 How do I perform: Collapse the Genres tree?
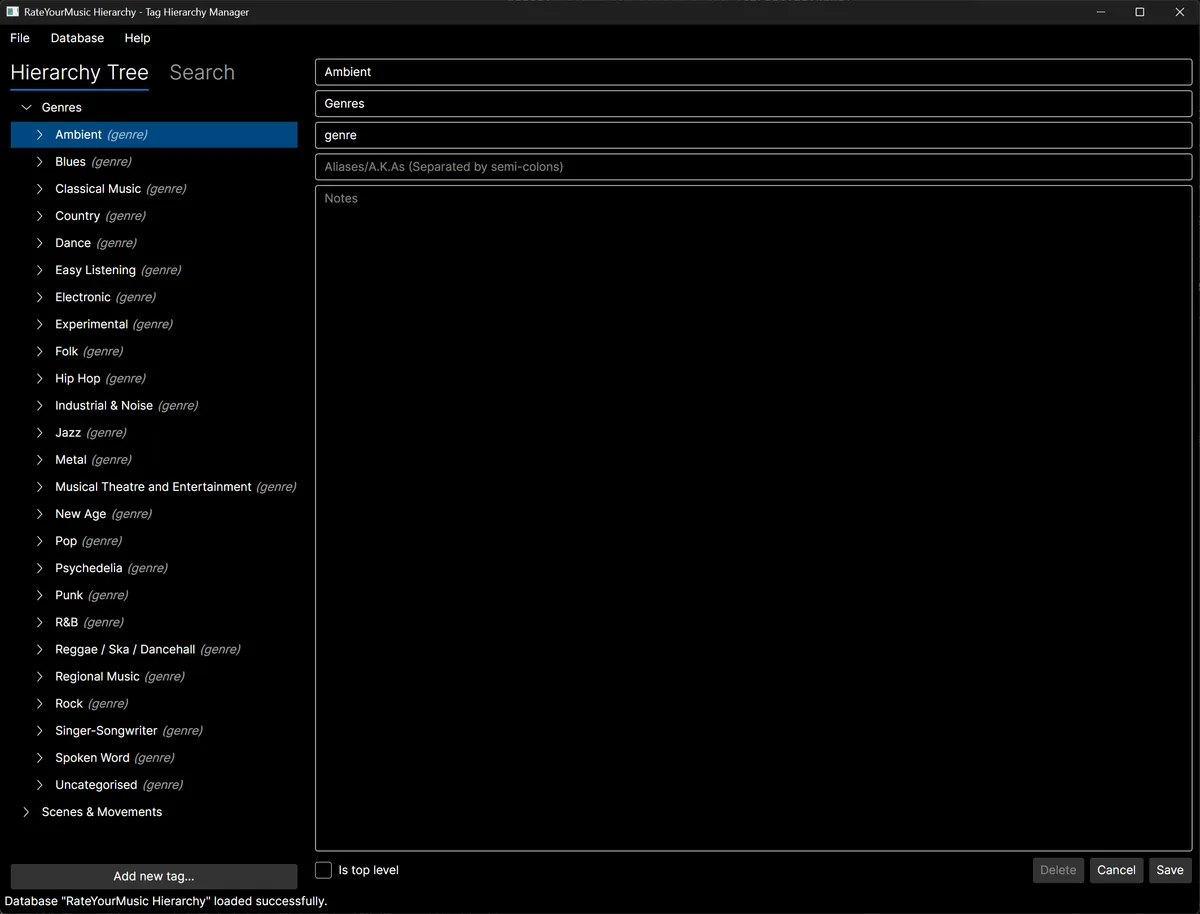point(25,107)
